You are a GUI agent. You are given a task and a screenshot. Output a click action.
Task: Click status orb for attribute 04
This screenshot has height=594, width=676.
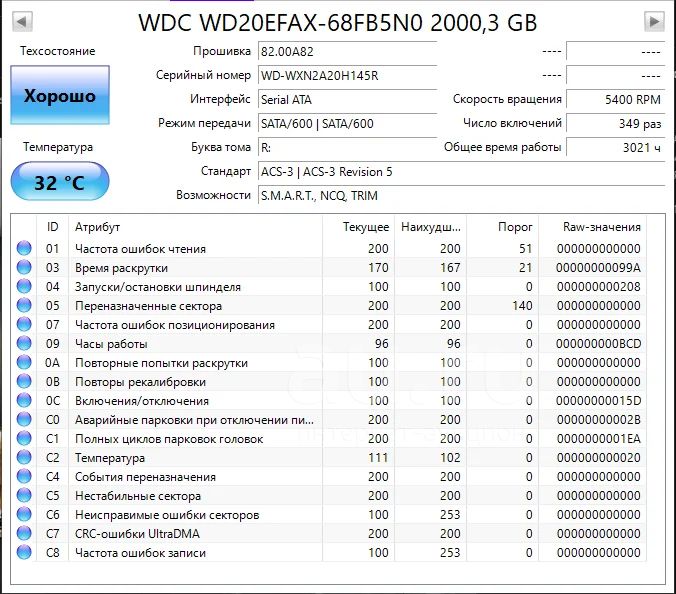tap(24, 286)
